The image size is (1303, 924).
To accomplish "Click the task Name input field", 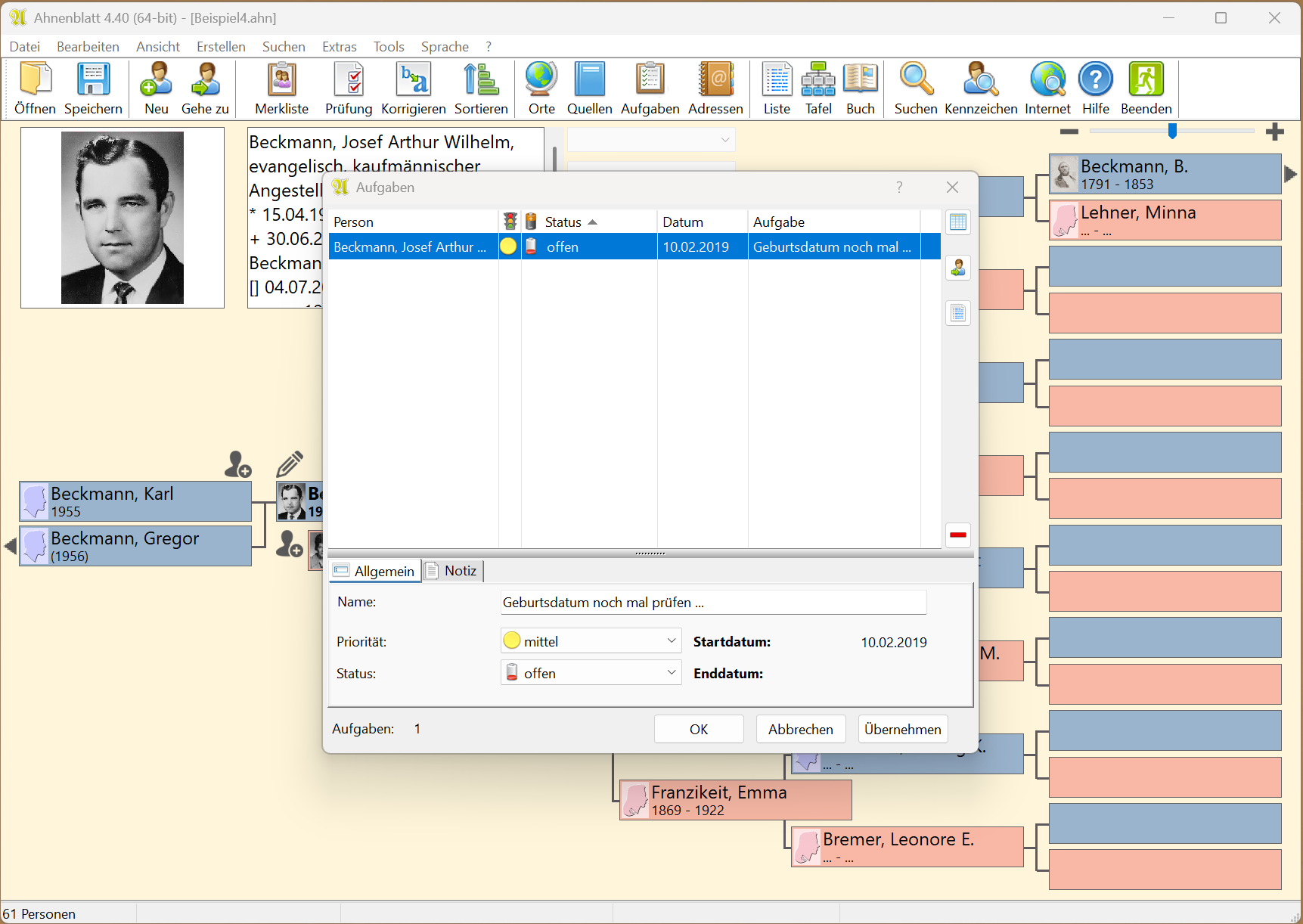I will pos(712,603).
